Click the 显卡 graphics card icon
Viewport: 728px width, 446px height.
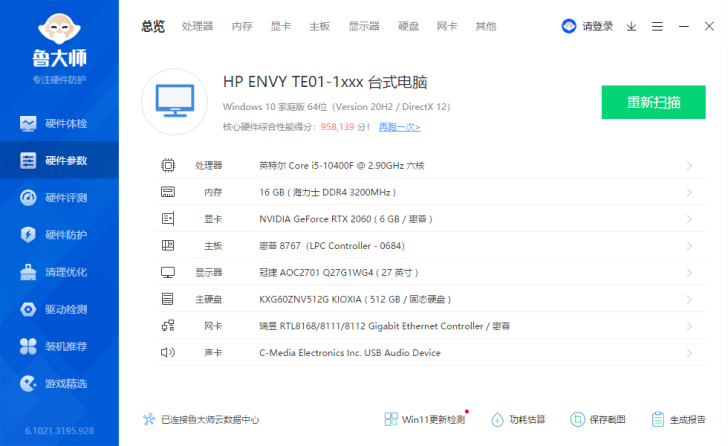pos(168,219)
